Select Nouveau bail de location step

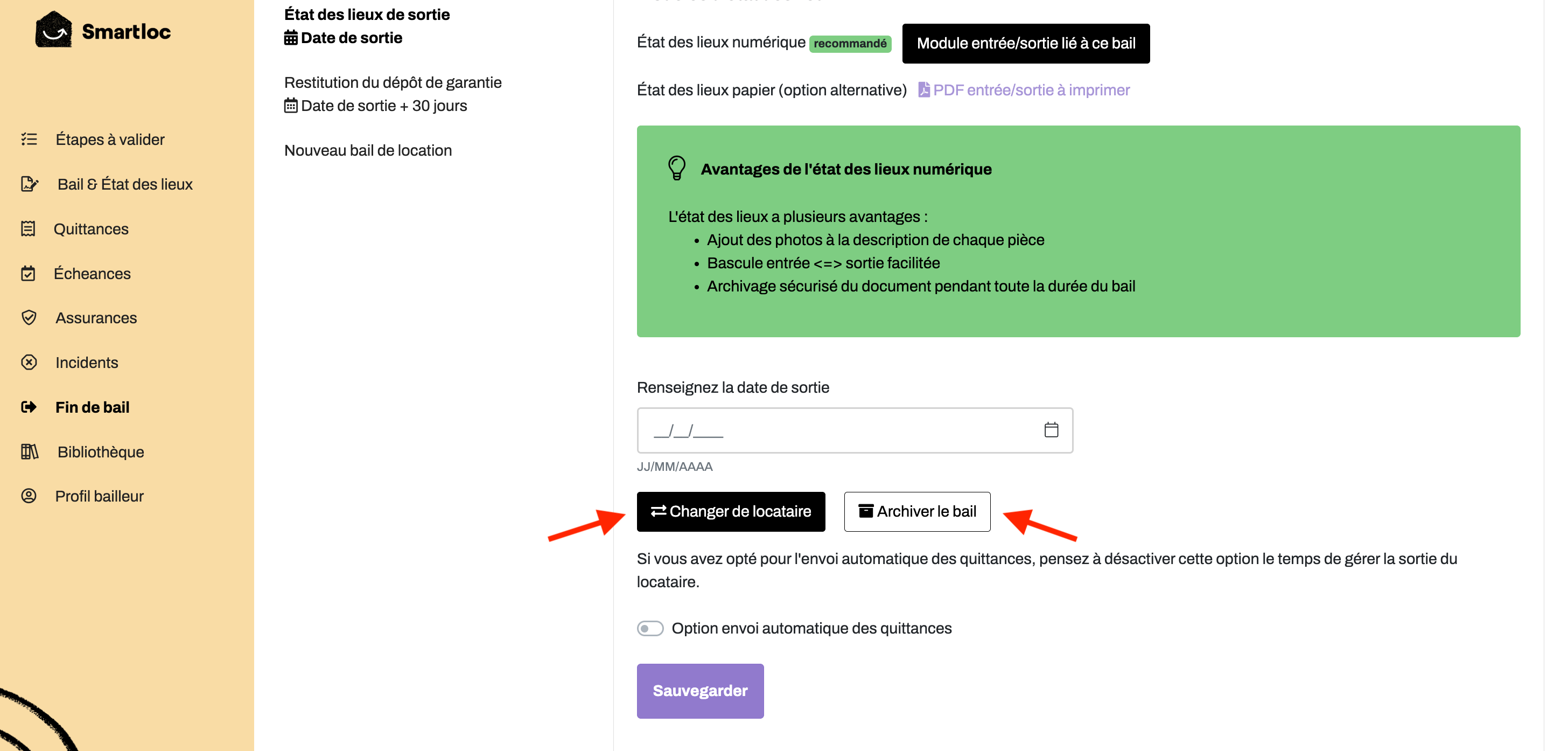(x=368, y=150)
